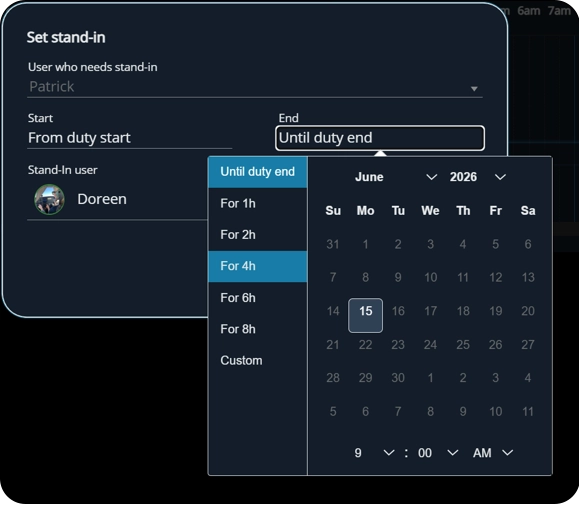Viewport: 579px width, 506px height.
Task: Select June 14 in the calendar
Action: [333, 311]
